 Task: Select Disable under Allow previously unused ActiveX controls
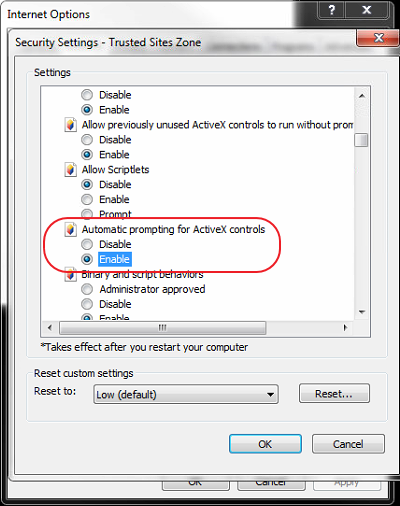[87, 140]
